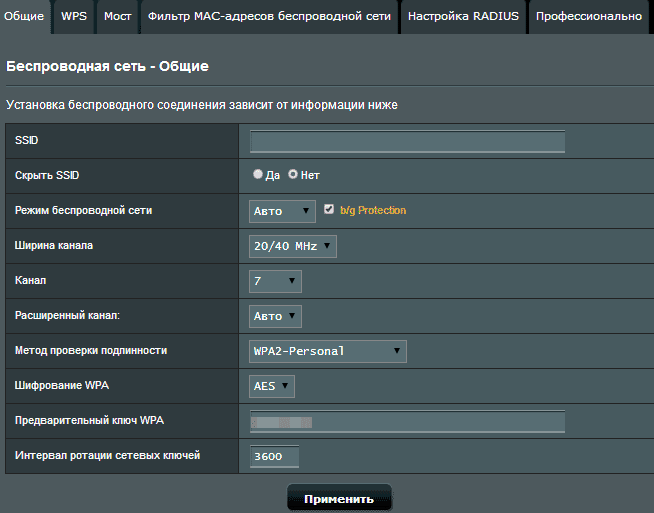Toggle the b/g Protection checkbox
Viewport: 654px width, 513px height.
pos(329,209)
